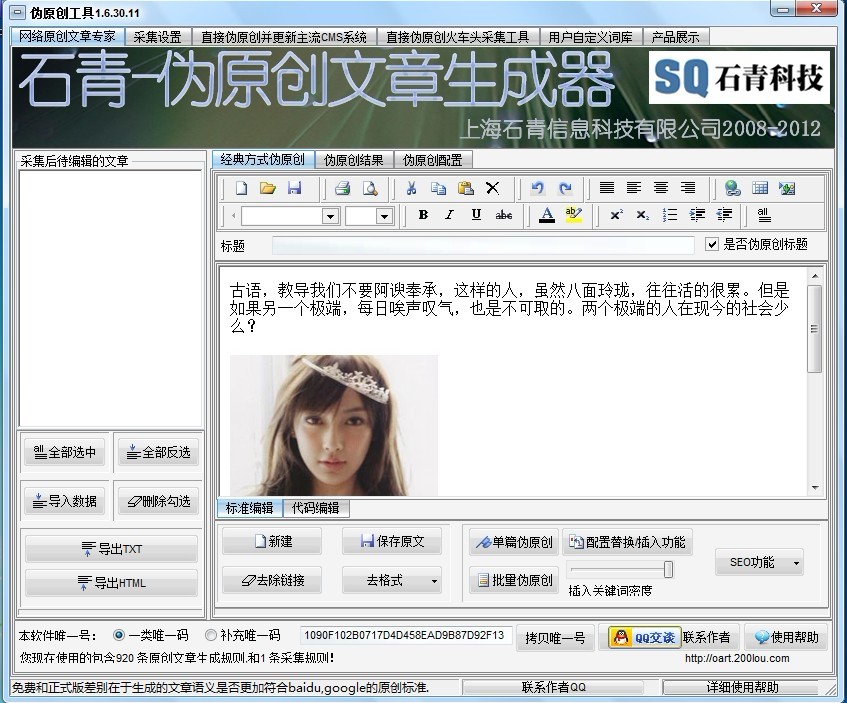The image size is (847, 703).
Task: Toggle Bold formatting
Action: click(x=423, y=215)
